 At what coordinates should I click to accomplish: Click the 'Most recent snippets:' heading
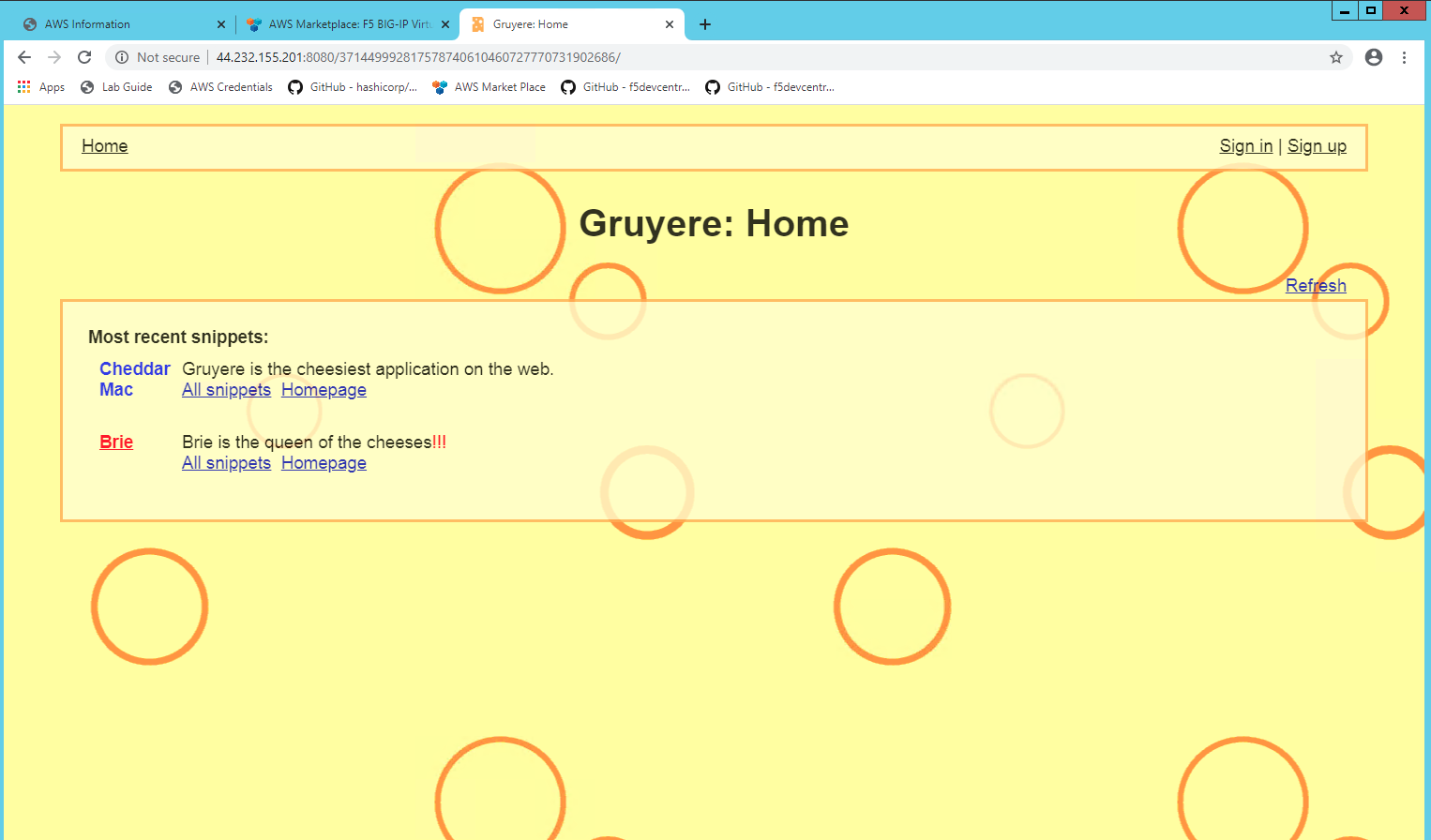click(x=178, y=337)
